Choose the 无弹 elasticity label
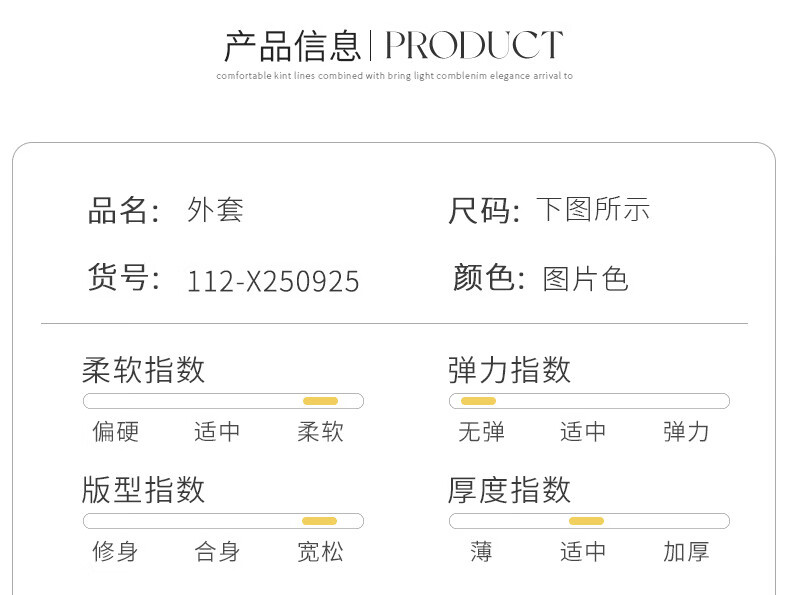 coord(481,432)
